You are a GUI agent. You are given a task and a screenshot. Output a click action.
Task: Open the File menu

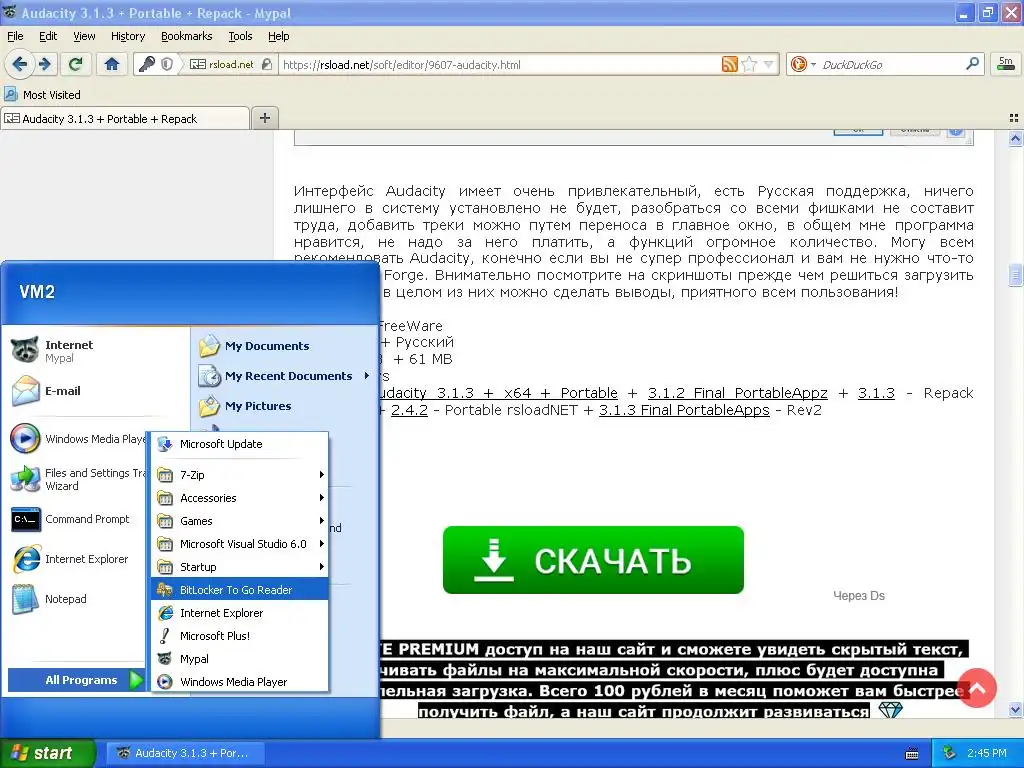coord(15,36)
